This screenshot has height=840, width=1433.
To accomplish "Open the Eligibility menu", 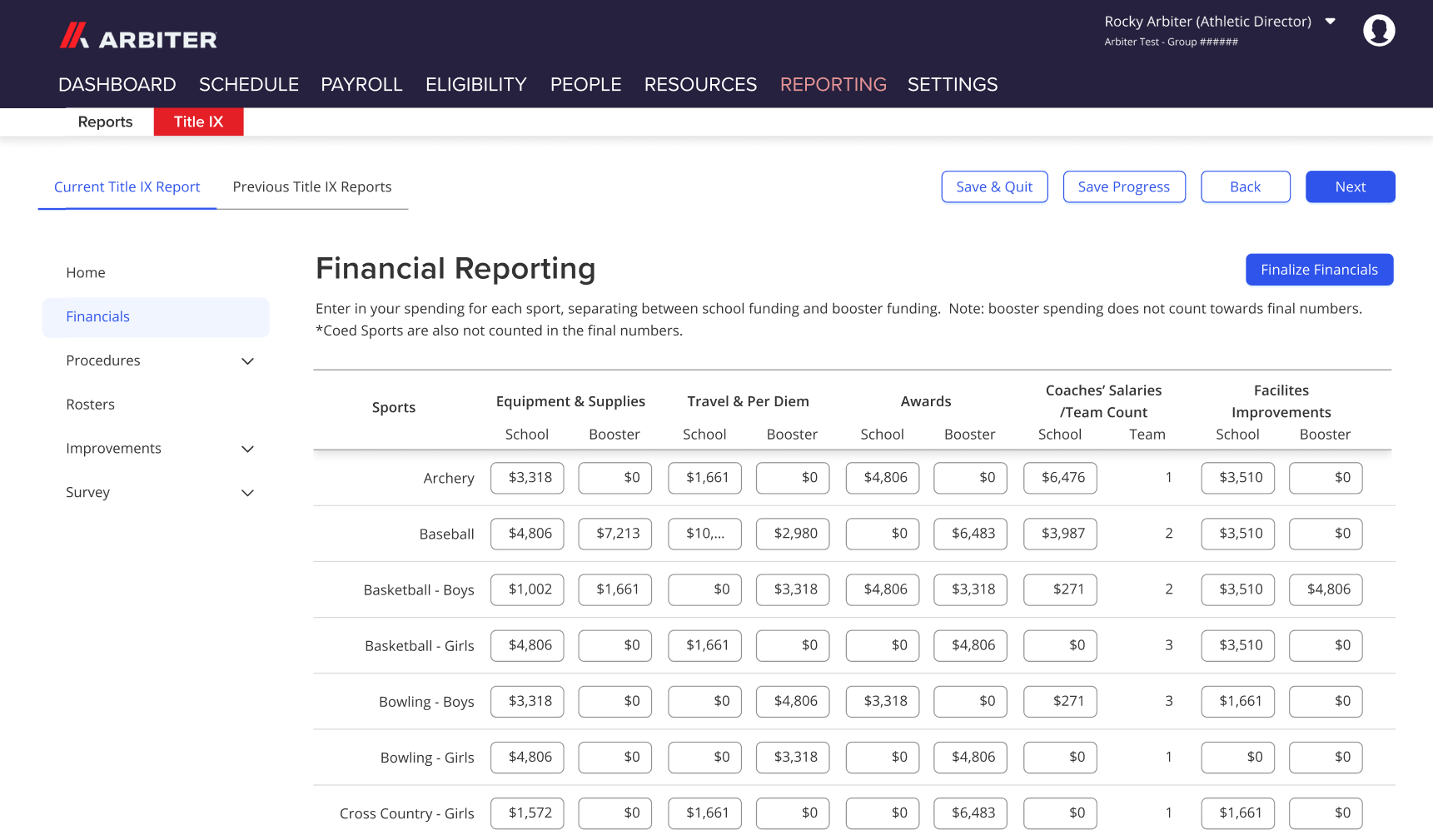I will 476,84.
